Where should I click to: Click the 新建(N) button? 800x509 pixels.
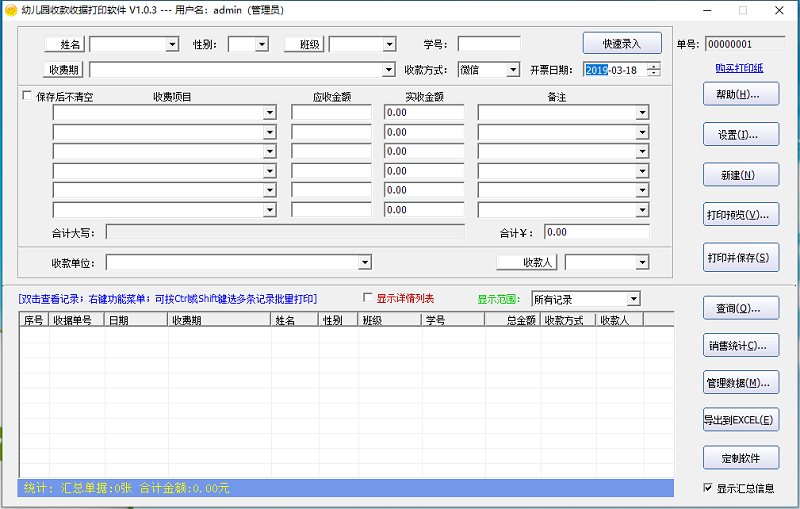point(741,174)
